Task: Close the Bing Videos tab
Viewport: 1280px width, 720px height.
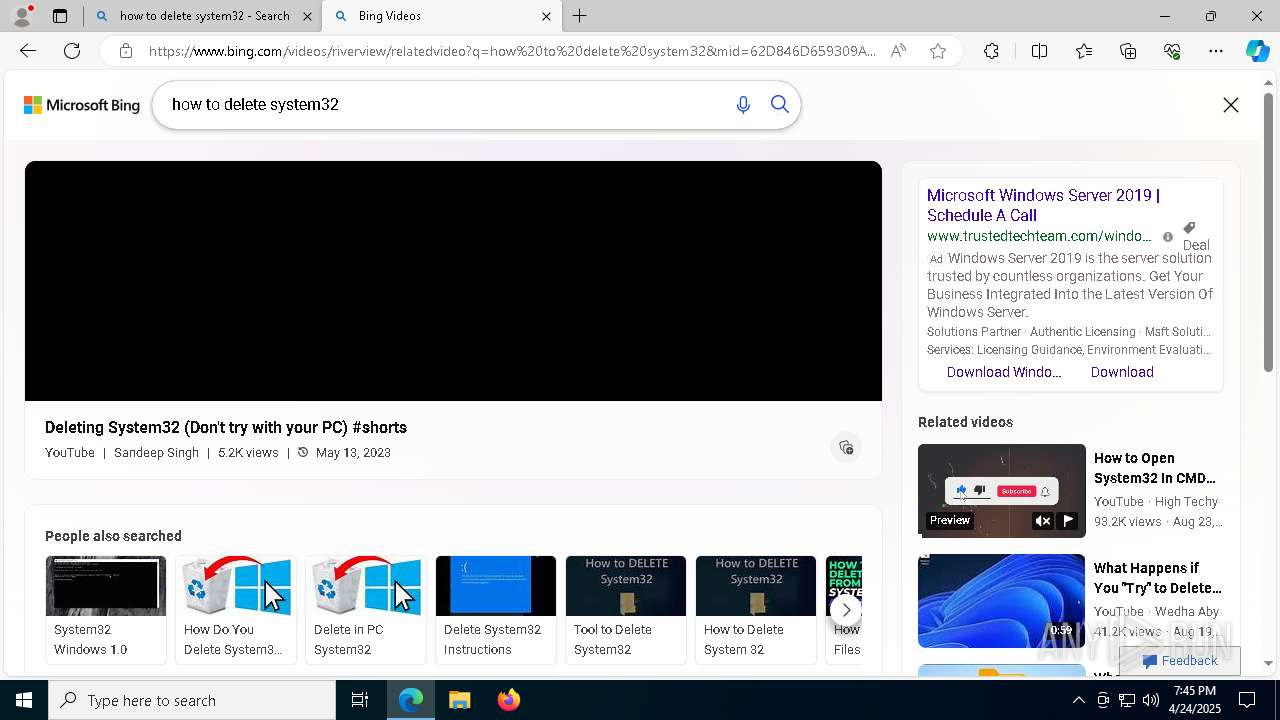Action: click(546, 16)
